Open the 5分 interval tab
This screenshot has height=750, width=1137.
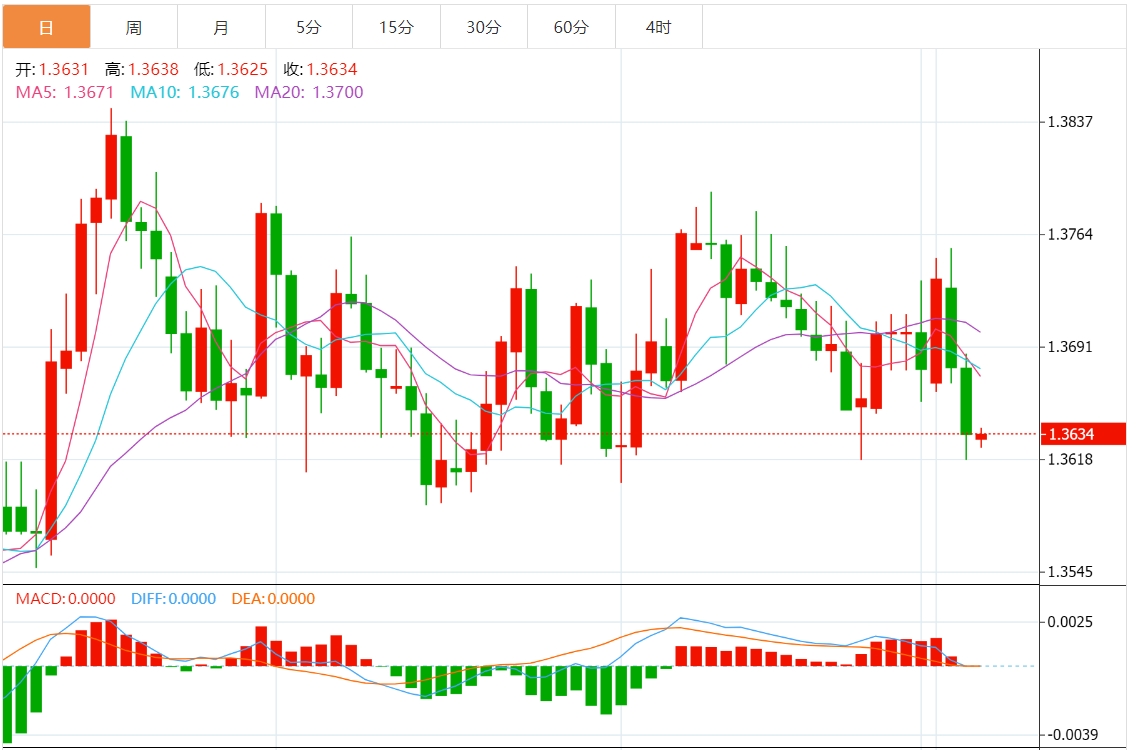coord(309,28)
